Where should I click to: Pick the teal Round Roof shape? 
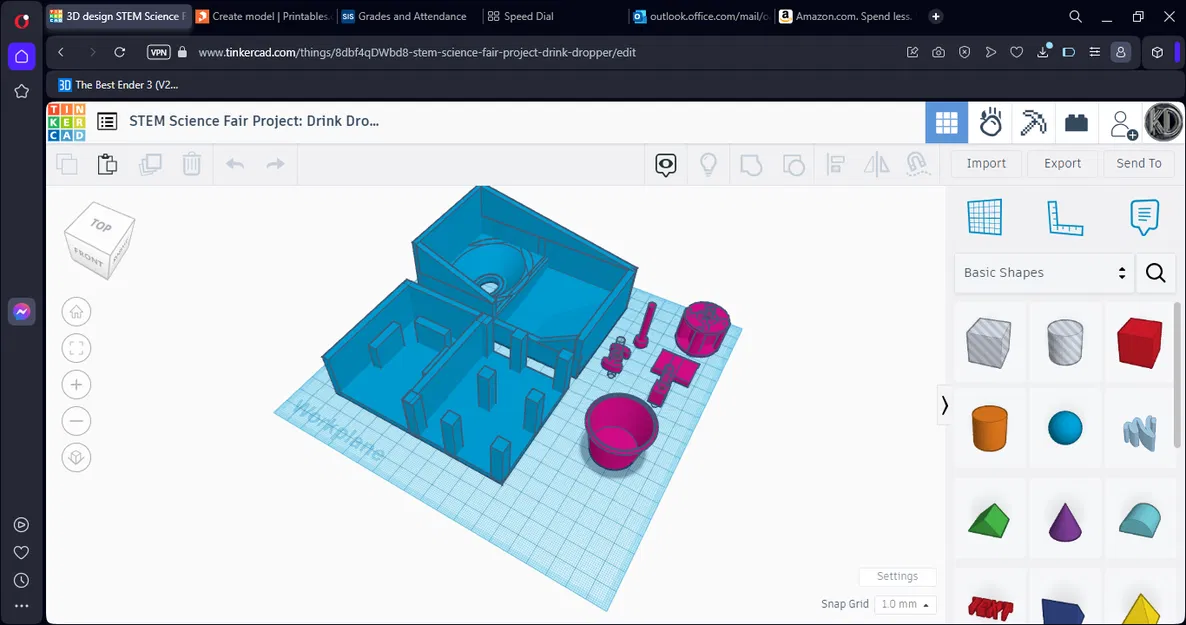click(x=1140, y=521)
